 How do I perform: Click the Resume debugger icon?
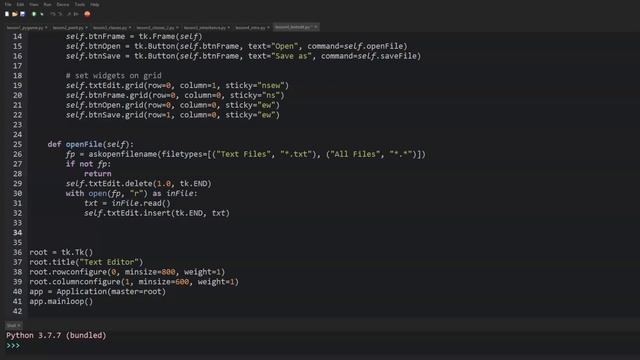click(x=76, y=14)
